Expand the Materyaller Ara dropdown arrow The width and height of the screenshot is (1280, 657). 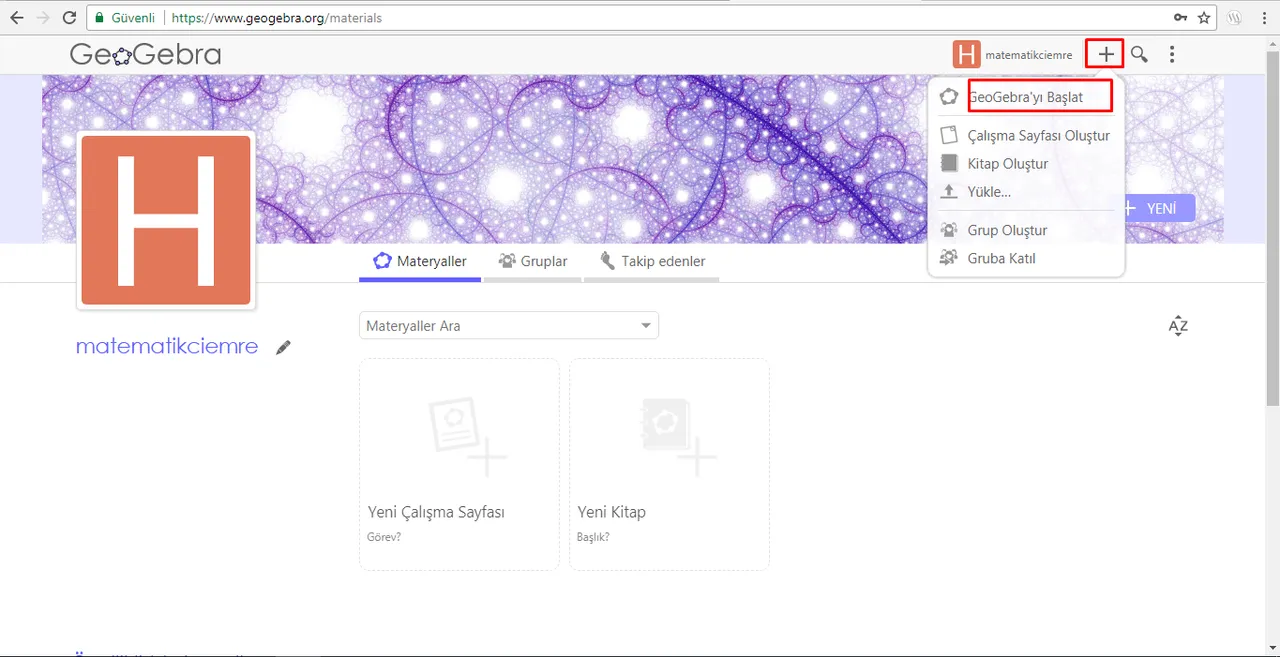647,326
